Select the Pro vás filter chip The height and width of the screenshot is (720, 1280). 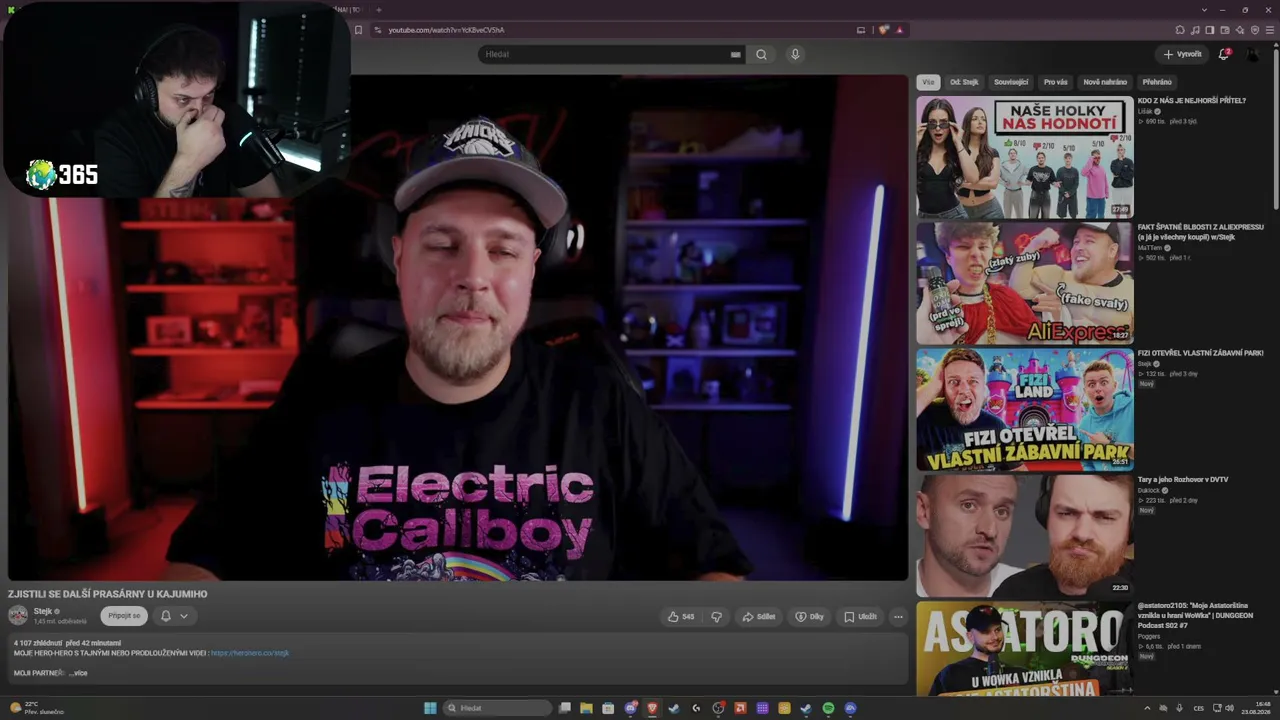pos(1056,82)
